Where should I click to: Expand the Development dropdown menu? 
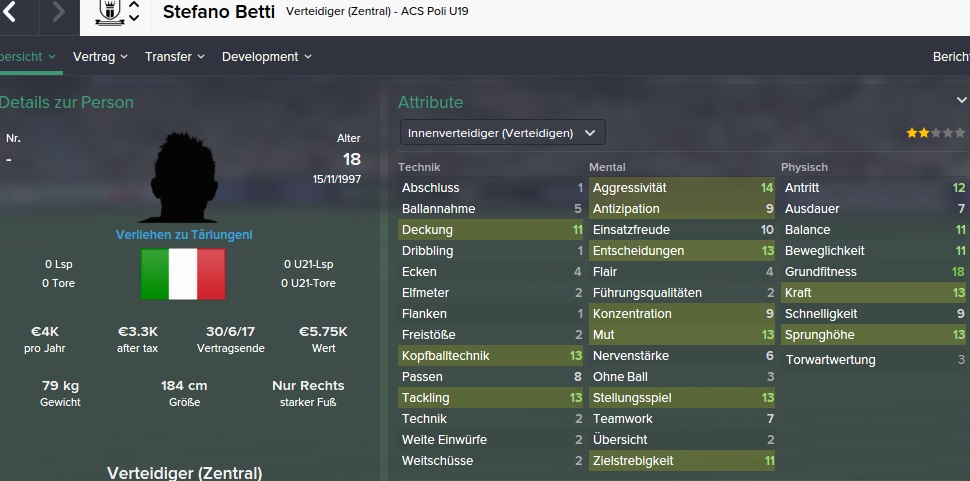pyautogui.click(x=266, y=57)
